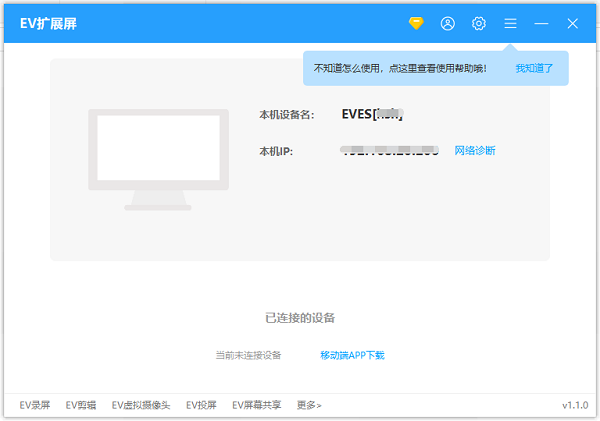This screenshot has width=600, height=421.
Task: Click the blurred local IP address
Action: point(389,151)
